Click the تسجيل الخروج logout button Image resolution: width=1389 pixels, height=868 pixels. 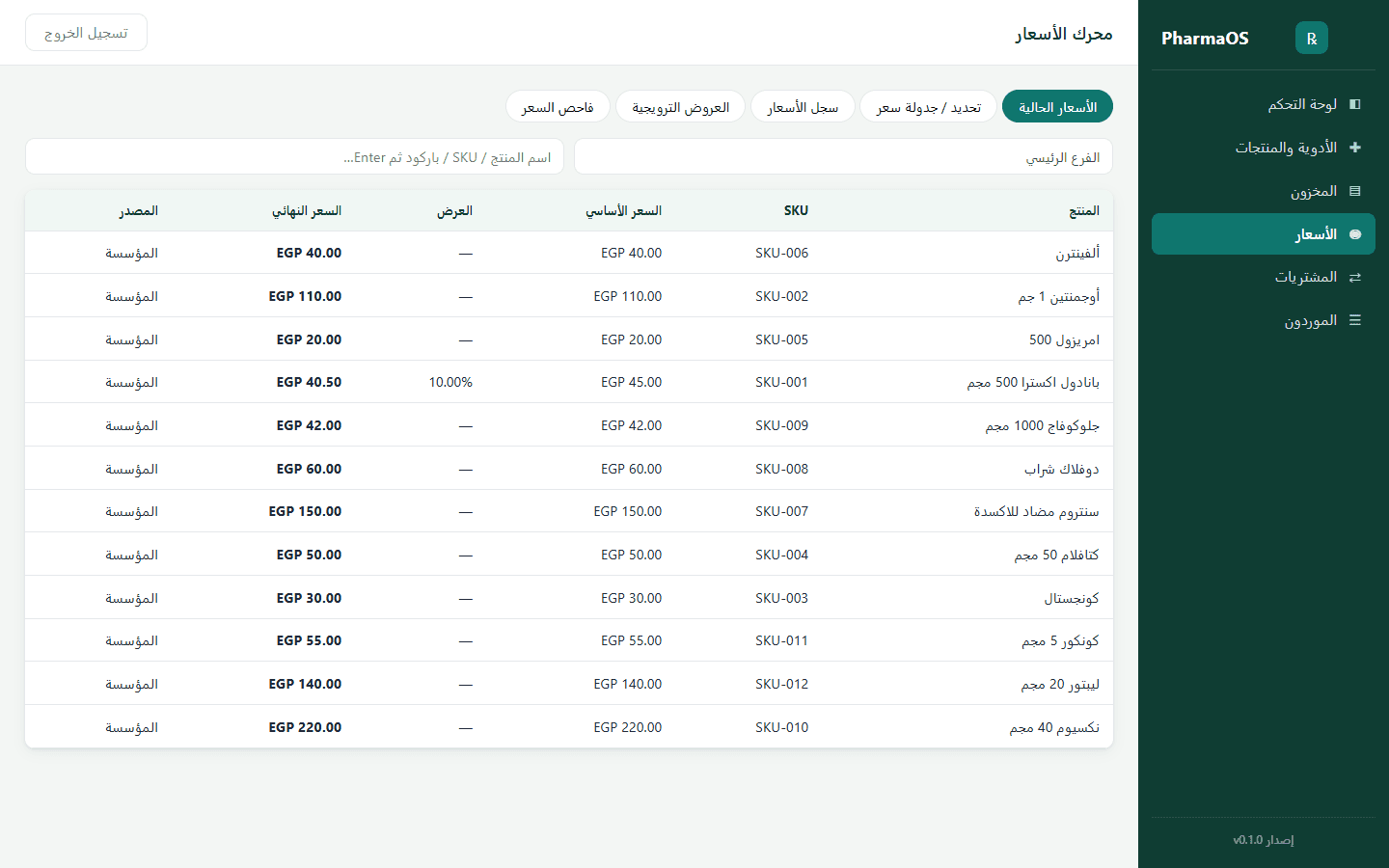86,33
